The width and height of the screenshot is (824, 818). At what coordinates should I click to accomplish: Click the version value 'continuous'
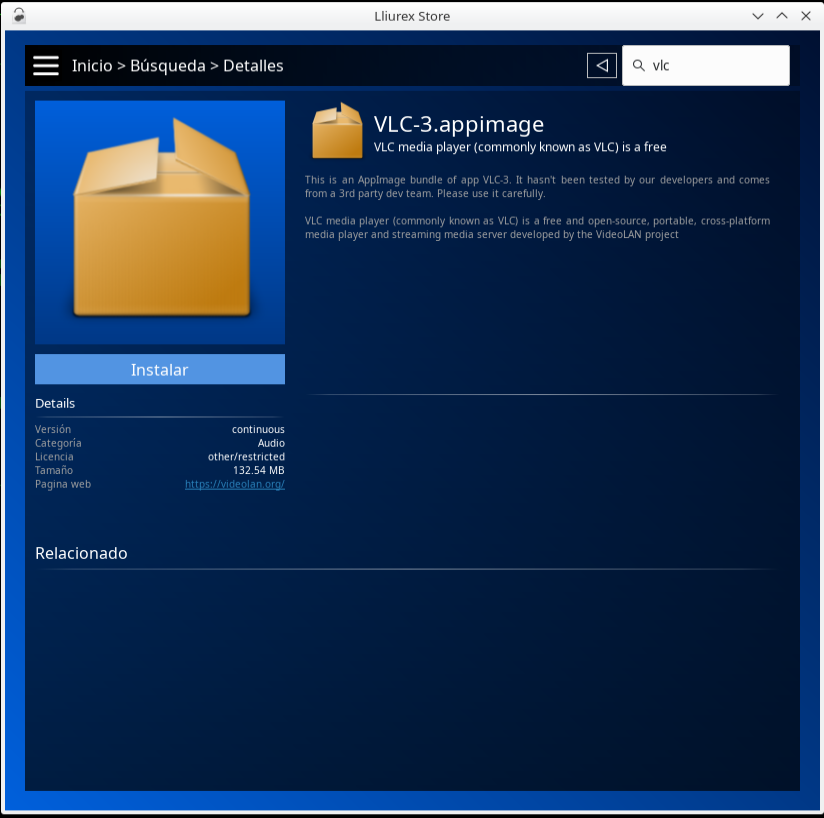pos(258,429)
